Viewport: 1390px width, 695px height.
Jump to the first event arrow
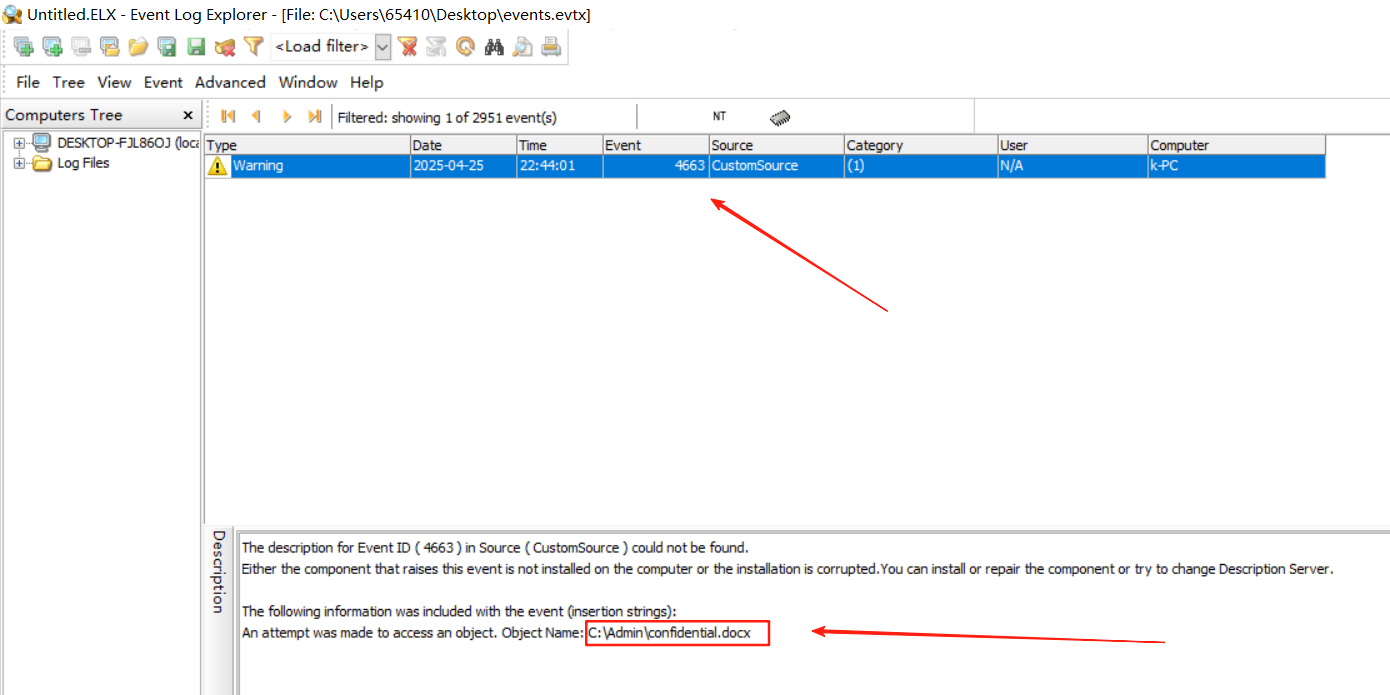(x=227, y=117)
